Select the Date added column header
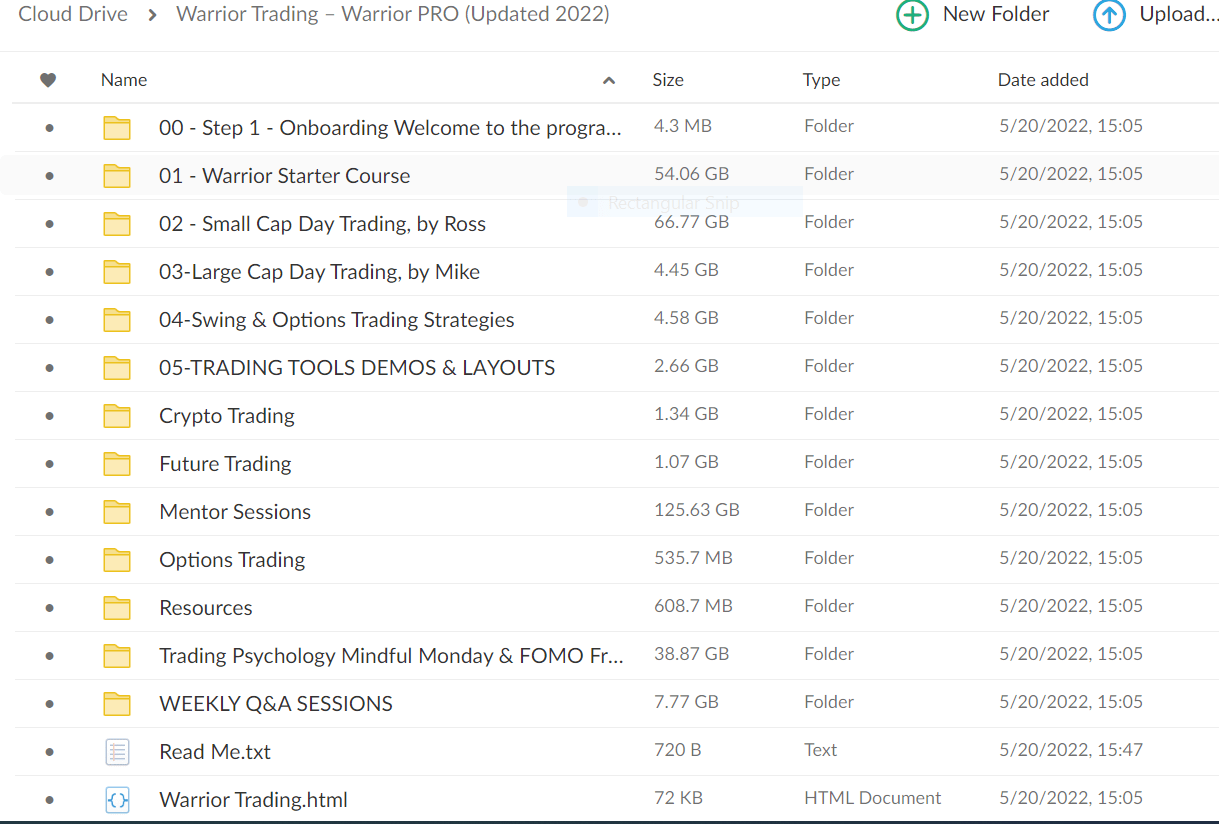The image size is (1219, 824). pos(1043,79)
